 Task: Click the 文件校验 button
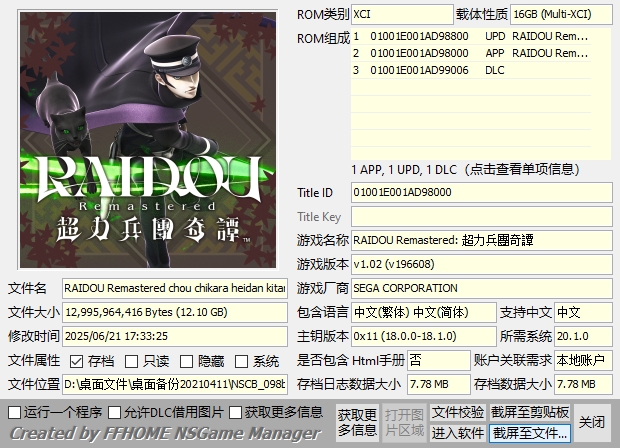point(458,412)
